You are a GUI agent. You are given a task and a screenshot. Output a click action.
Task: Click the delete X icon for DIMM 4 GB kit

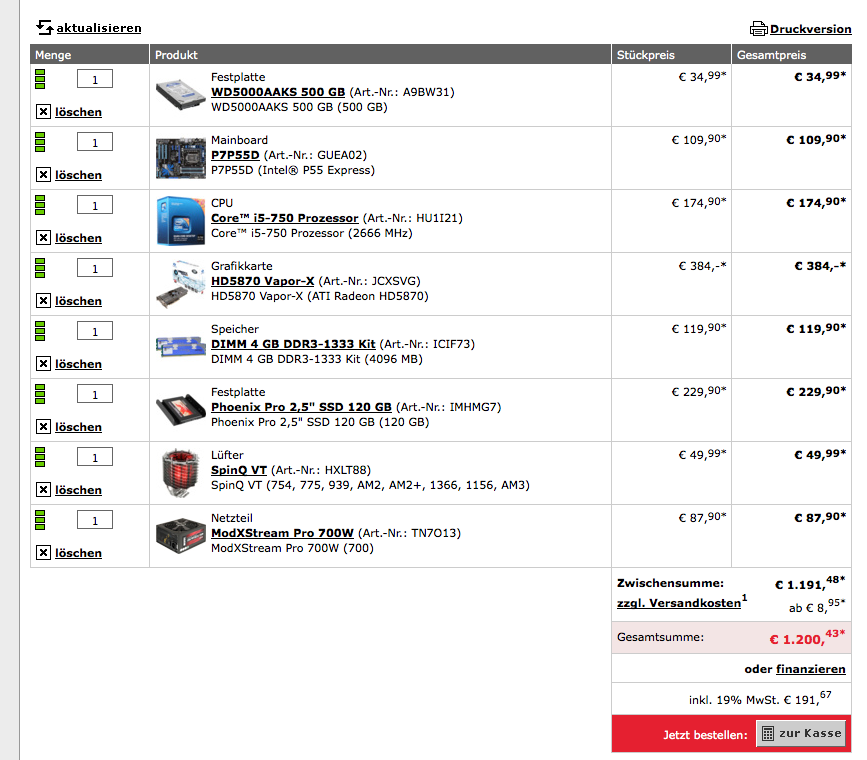(43, 364)
